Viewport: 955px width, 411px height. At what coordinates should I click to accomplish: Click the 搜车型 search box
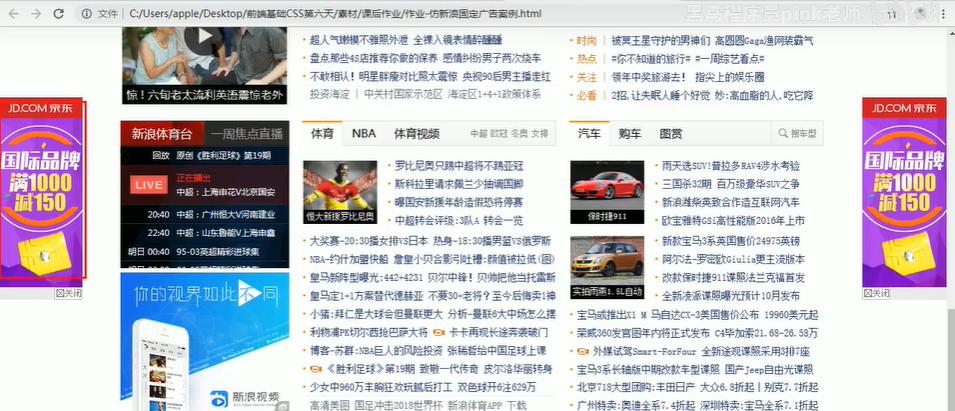point(797,133)
